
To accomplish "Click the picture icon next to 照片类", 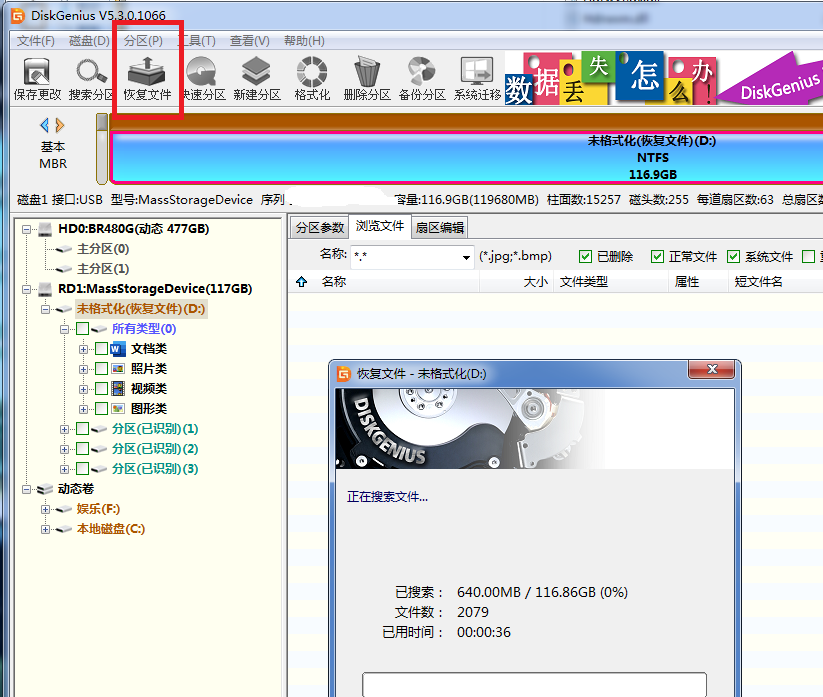I will [x=118, y=369].
